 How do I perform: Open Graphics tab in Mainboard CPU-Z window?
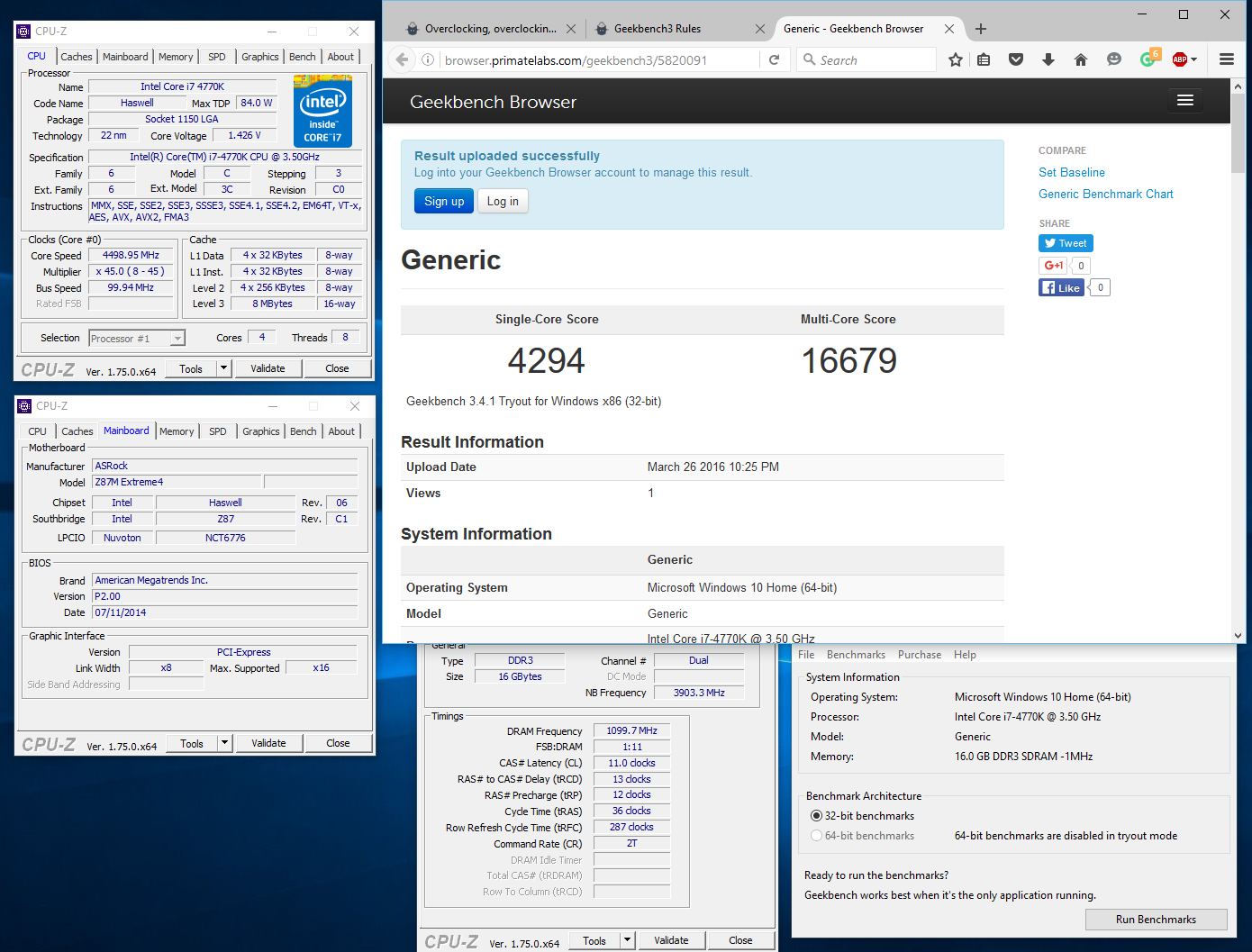point(261,431)
